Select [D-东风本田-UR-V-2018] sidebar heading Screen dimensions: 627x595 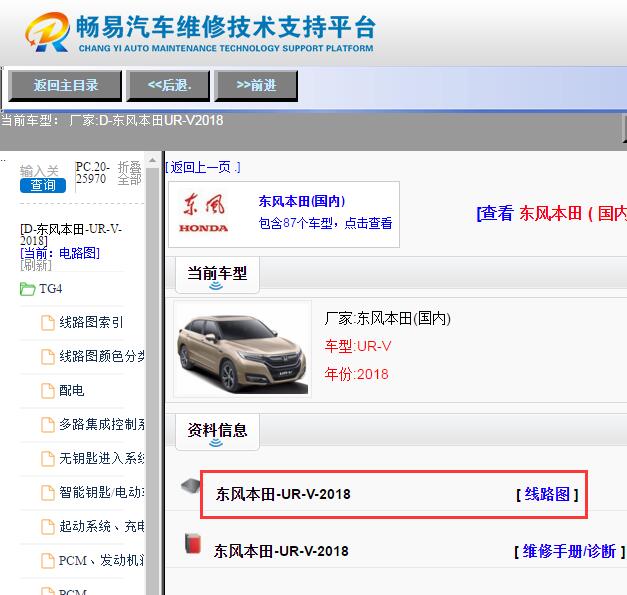71,235
